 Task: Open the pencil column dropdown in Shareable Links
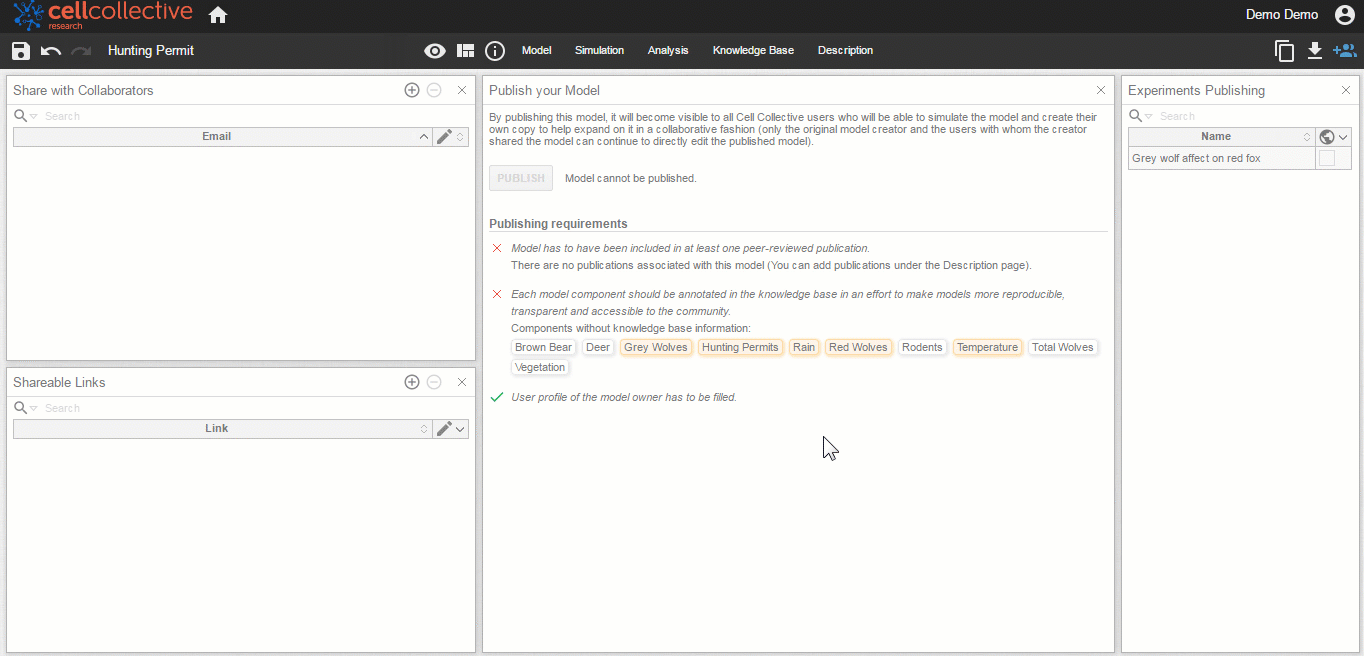click(x=460, y=429)
